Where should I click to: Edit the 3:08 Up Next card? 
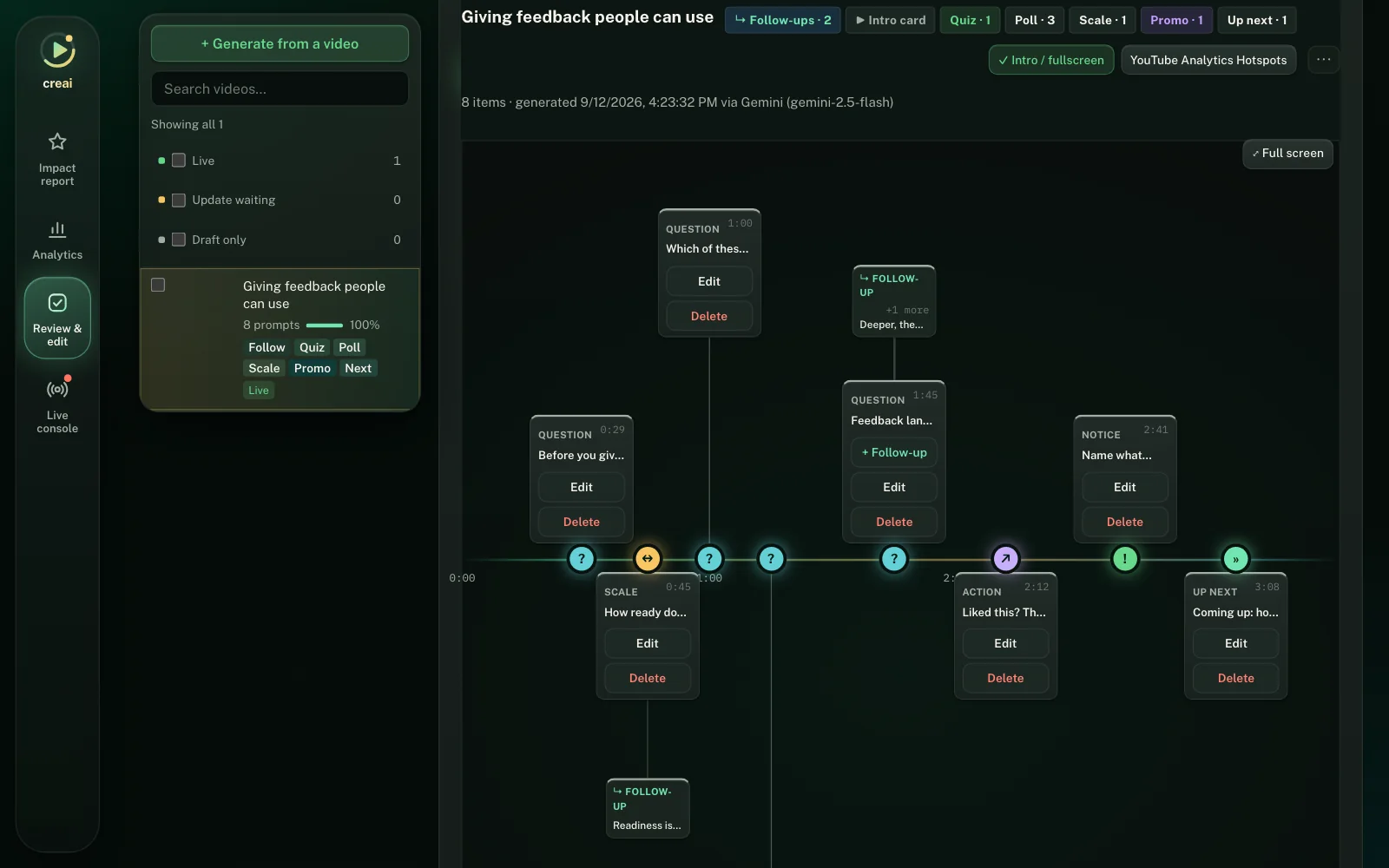point(1236,643)
